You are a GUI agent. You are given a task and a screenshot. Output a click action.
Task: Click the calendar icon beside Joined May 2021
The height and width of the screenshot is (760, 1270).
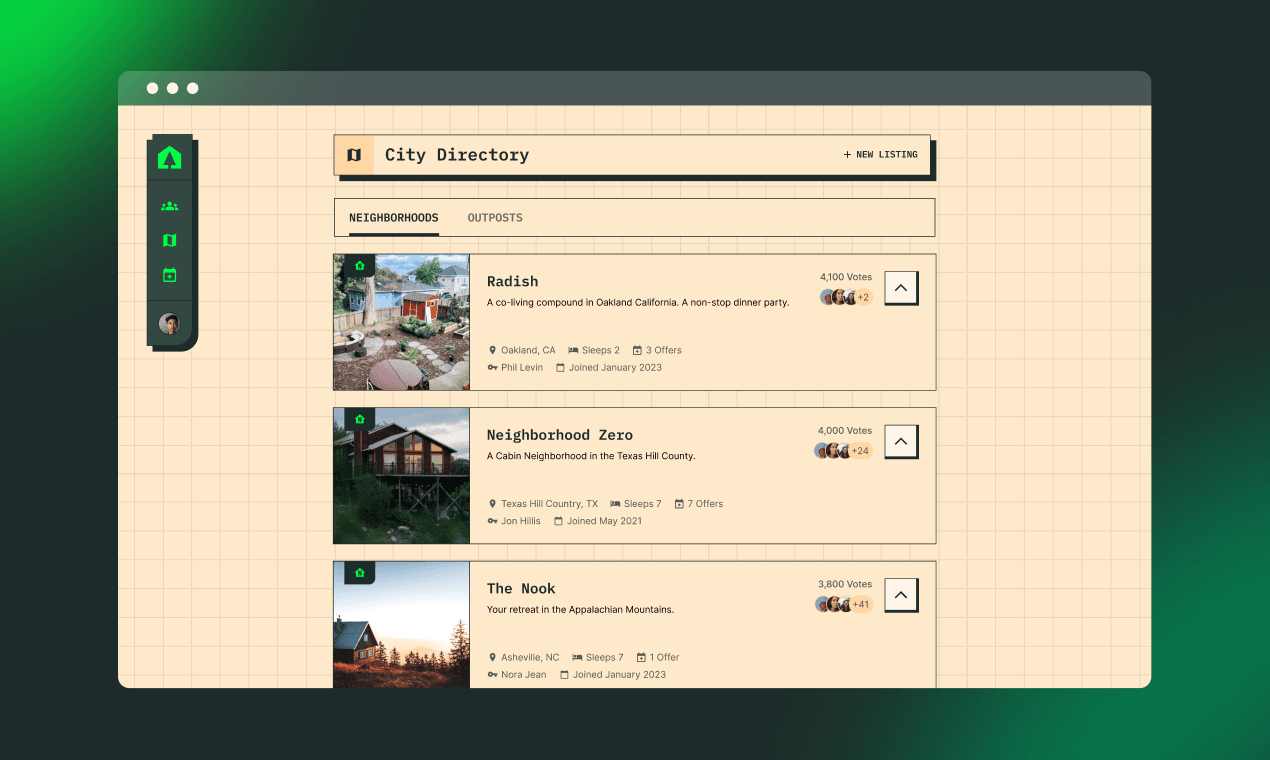558,521
